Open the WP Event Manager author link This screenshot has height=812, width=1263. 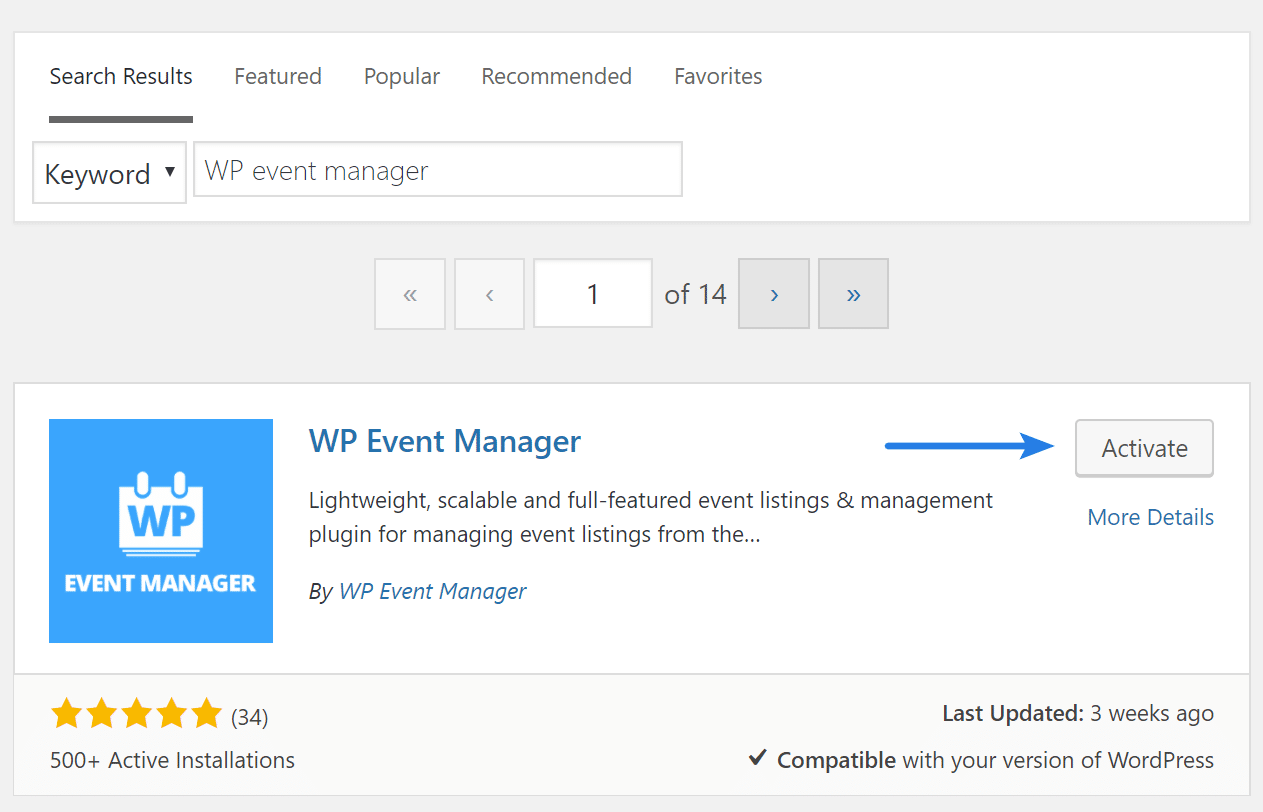click(433, 591)
